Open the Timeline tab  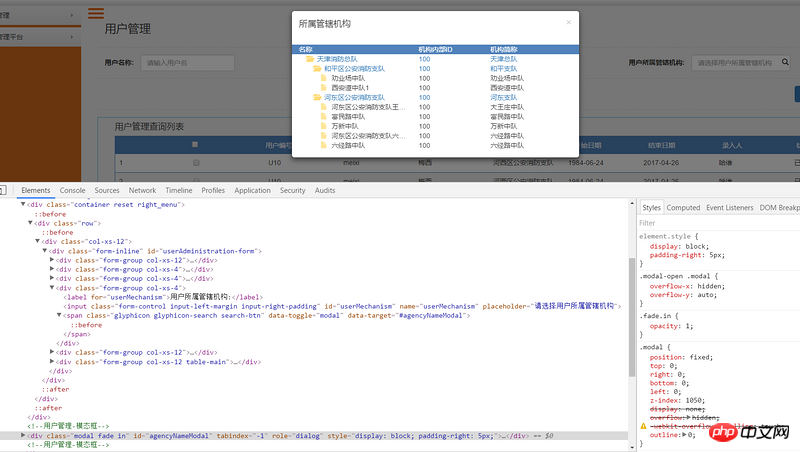click(179, 190)
